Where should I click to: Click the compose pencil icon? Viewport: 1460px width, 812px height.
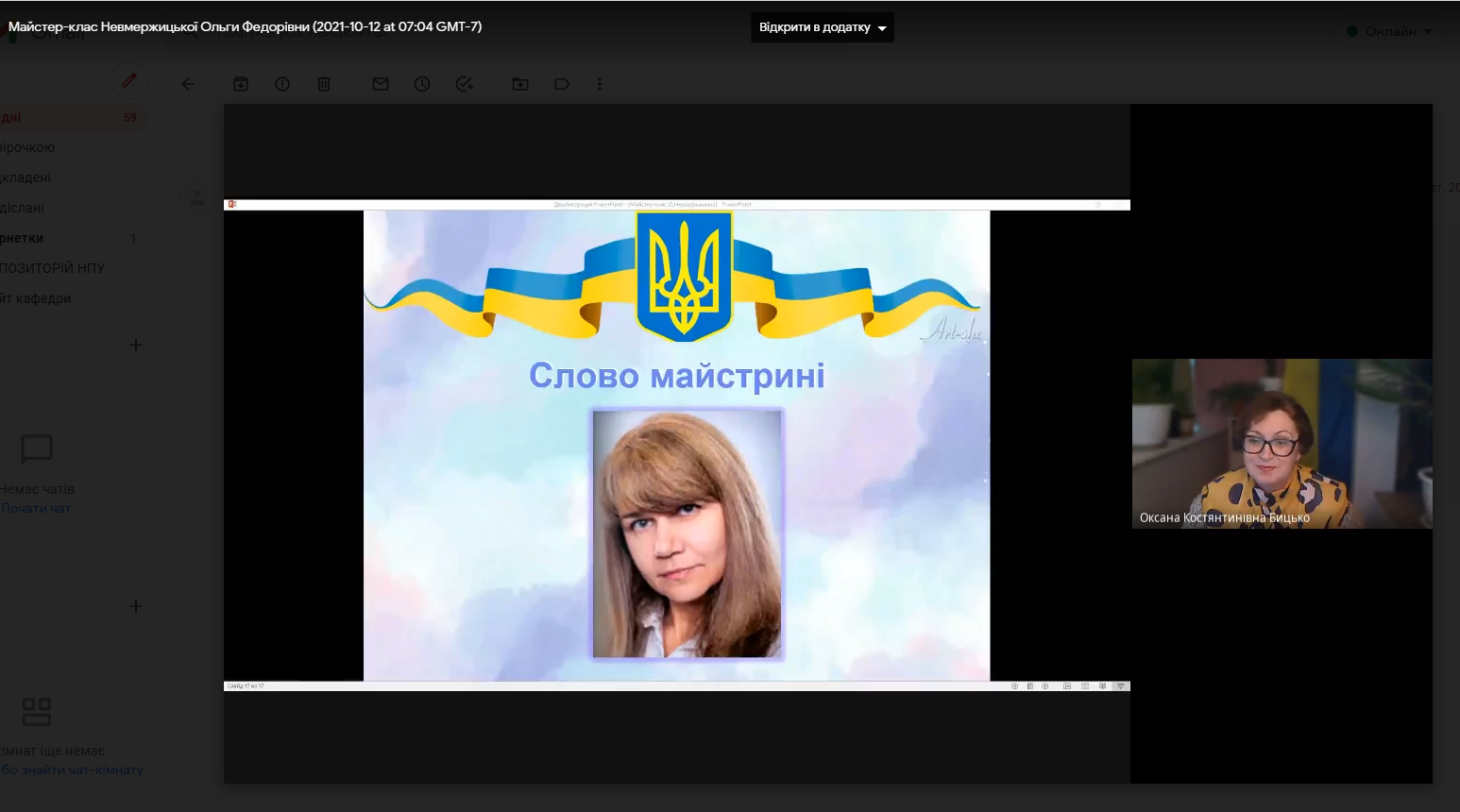tap(129, 81)
